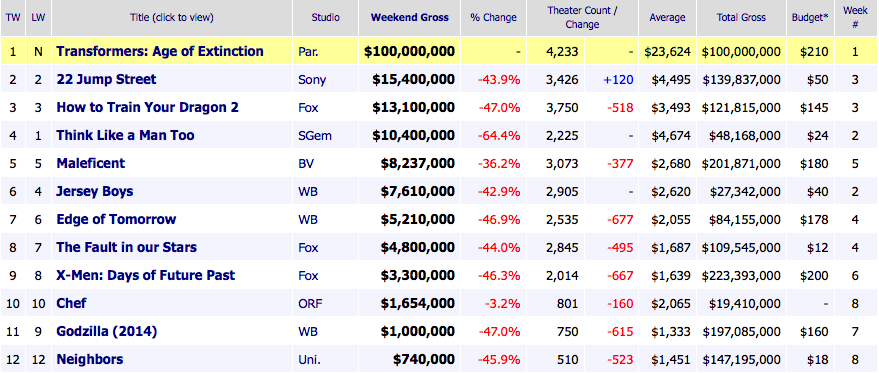
Task: Sort by Weekend Gross column header
Action: 410,17
